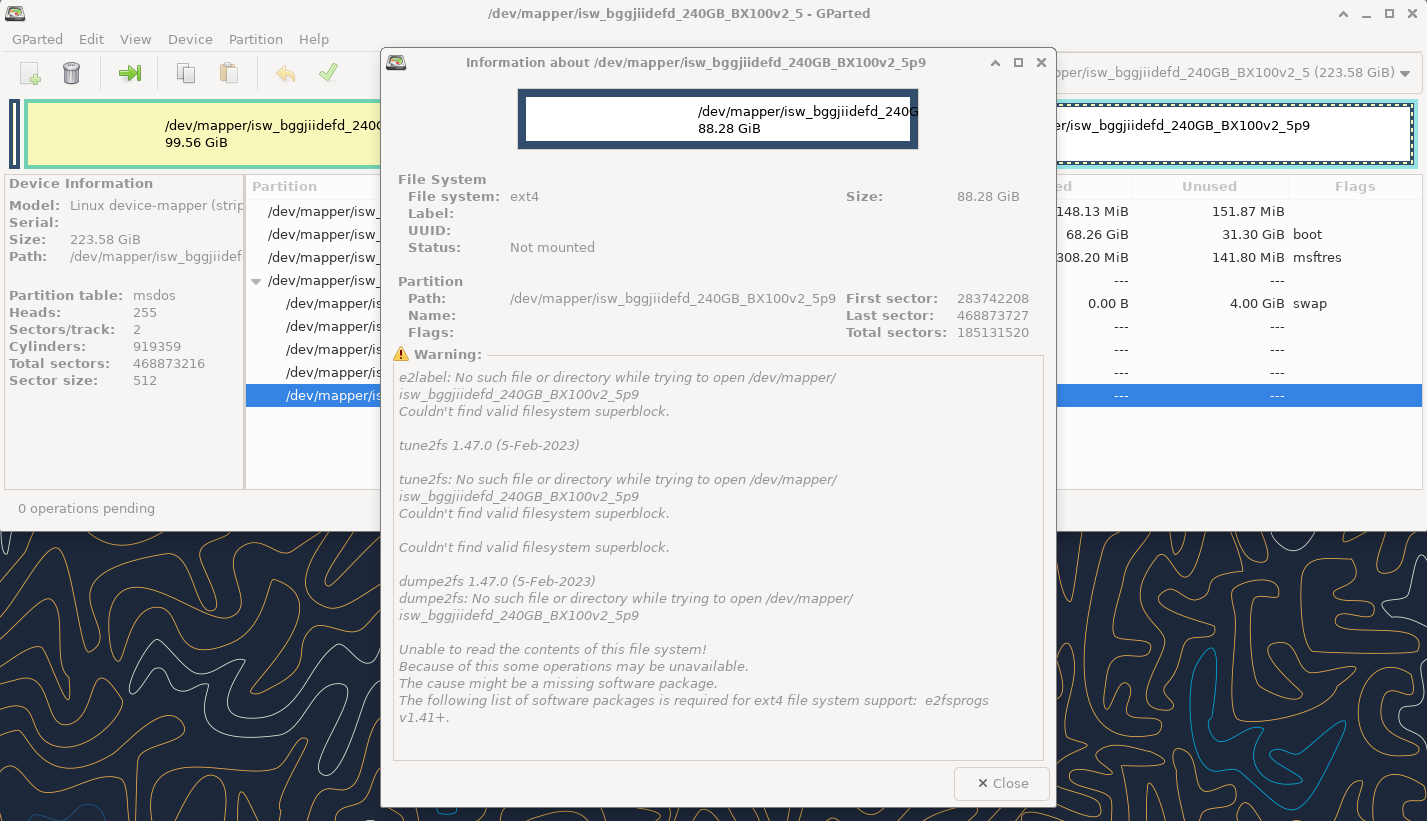Viewport: 1427px width, 821px height.
Task: Minimize the Information dialog with the caret button
Action: click(x=995, y=62)
